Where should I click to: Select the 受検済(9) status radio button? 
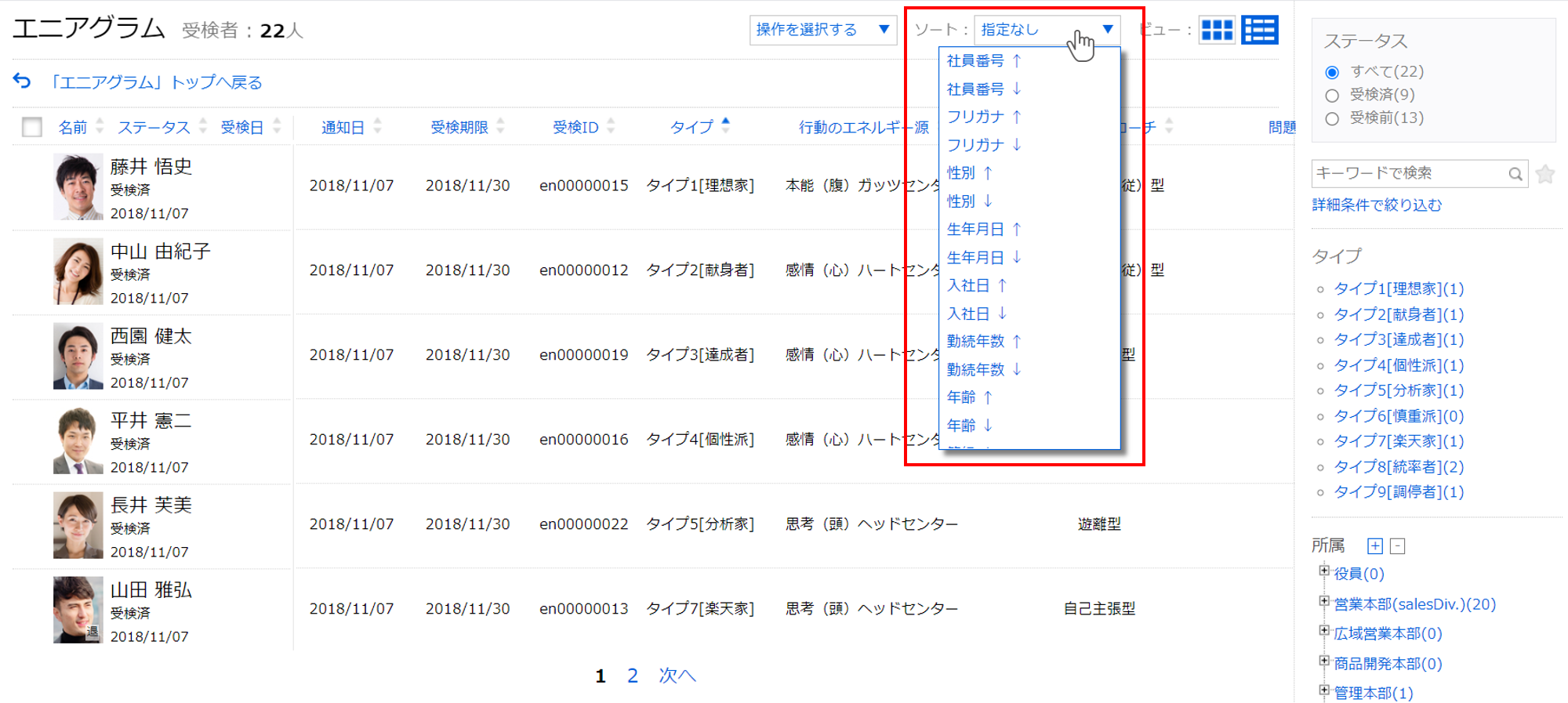pyautogui.click(x=1332, y=96)
